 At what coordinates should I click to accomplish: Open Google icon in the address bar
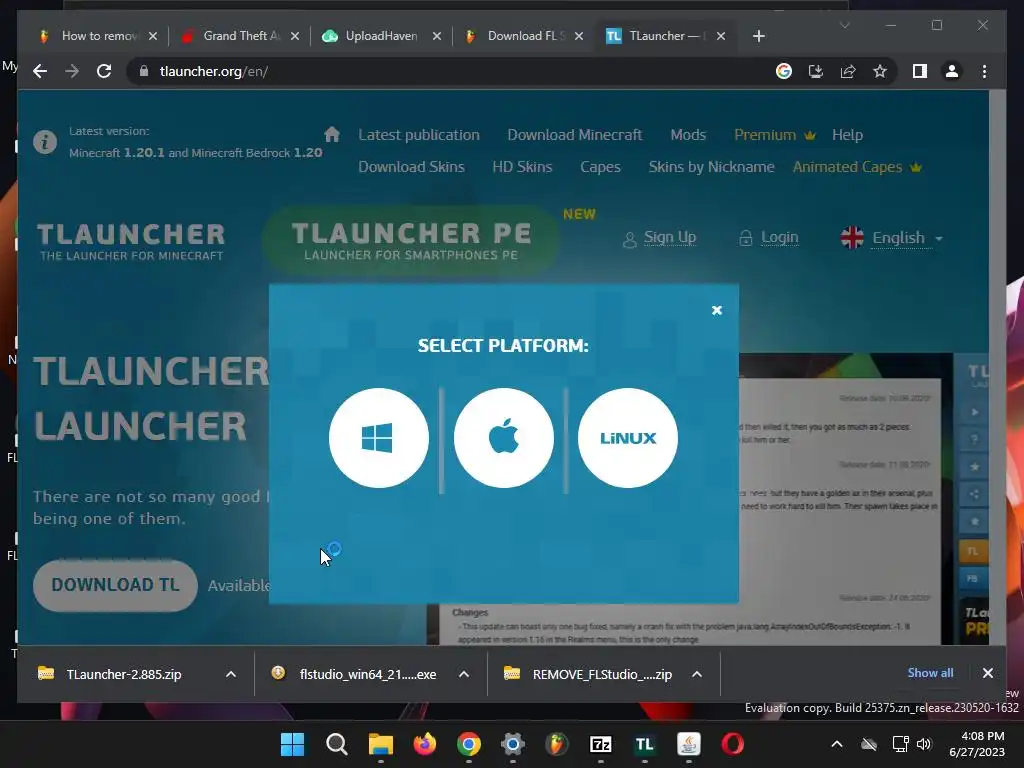784,71
